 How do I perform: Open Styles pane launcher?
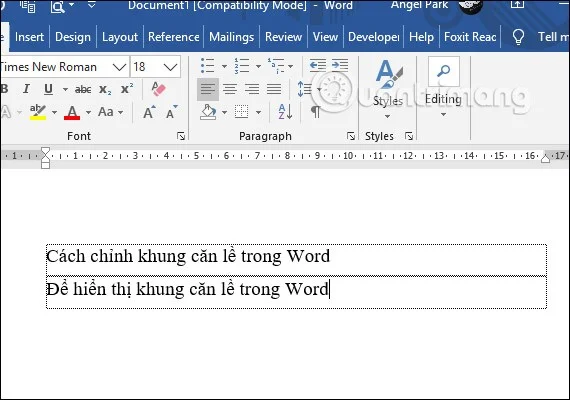pyautogui.click(x=409, y=136)
